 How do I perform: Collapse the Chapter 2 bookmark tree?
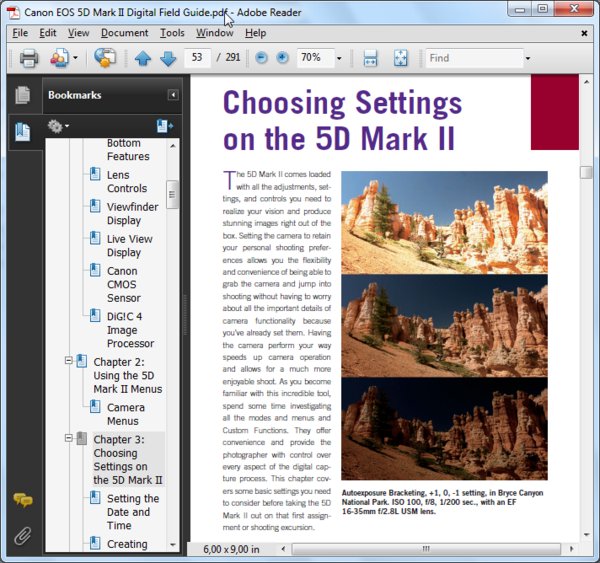click(x=68, y=361)
